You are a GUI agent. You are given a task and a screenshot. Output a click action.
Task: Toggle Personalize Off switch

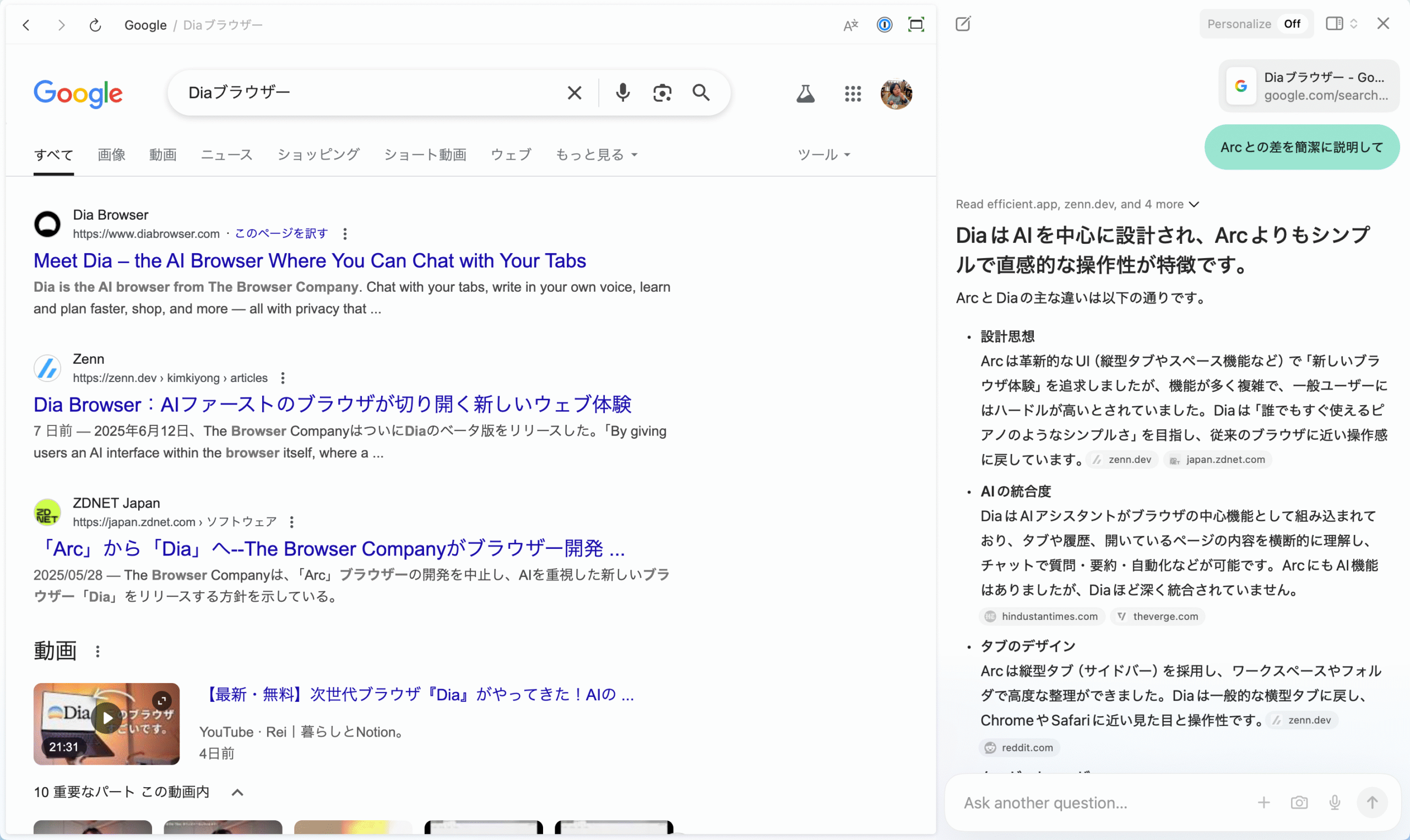pos(1292,24)
